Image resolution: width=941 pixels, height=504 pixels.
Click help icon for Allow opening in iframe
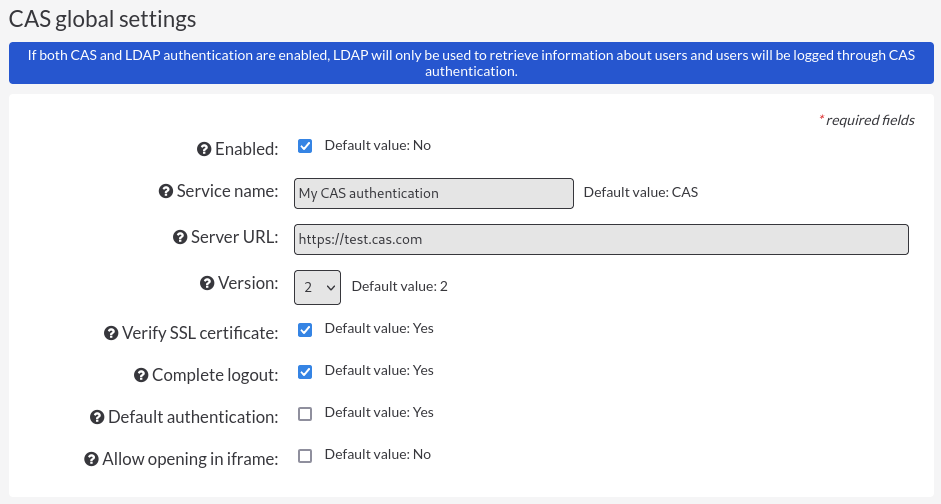(x=91, y=460)
